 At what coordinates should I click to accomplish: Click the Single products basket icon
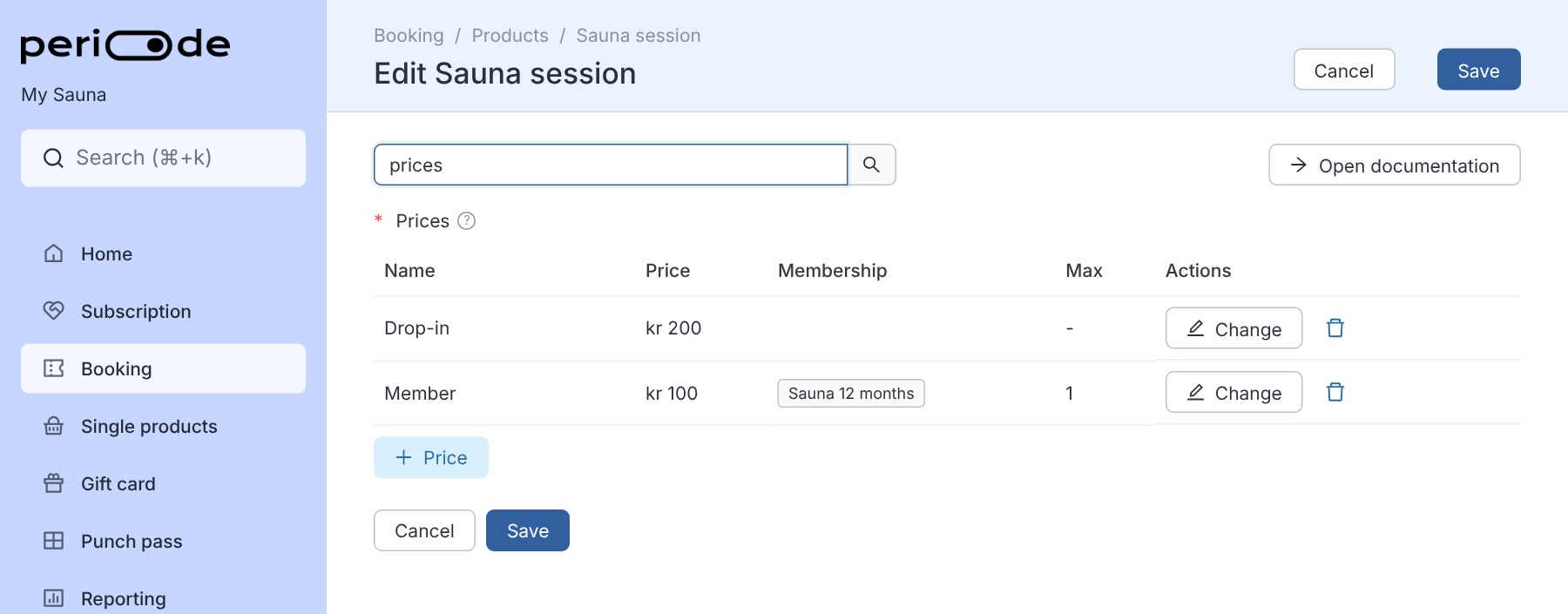[54, 426]
